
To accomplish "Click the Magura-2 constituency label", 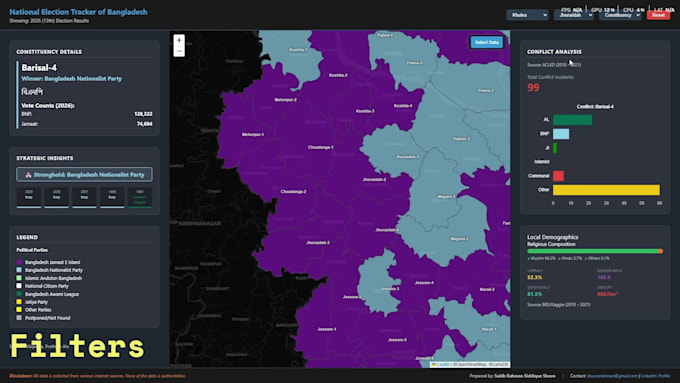I will pos(459,239).
